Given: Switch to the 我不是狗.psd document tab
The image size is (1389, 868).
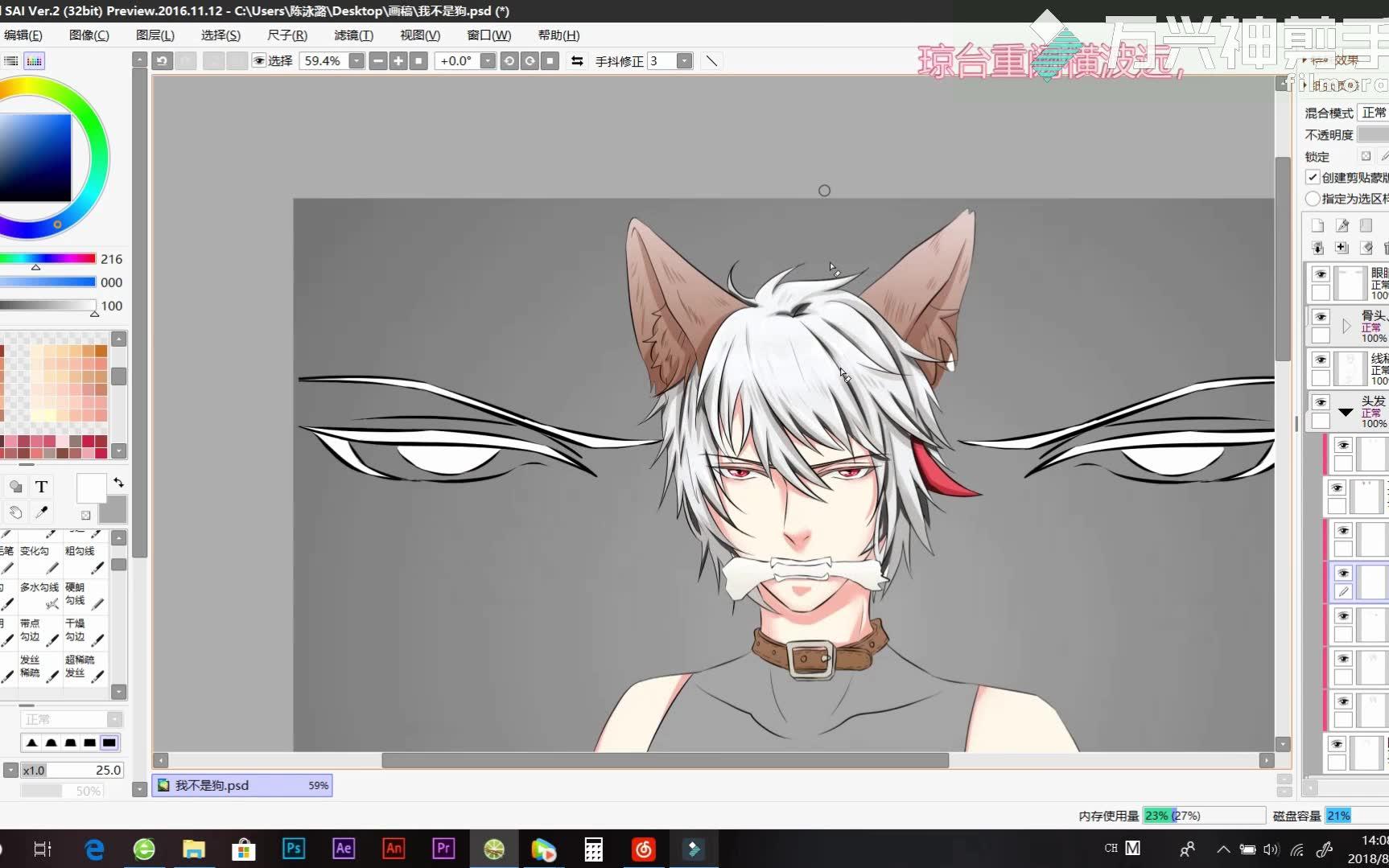Looking at the screenshot, I should click(242, 785).
